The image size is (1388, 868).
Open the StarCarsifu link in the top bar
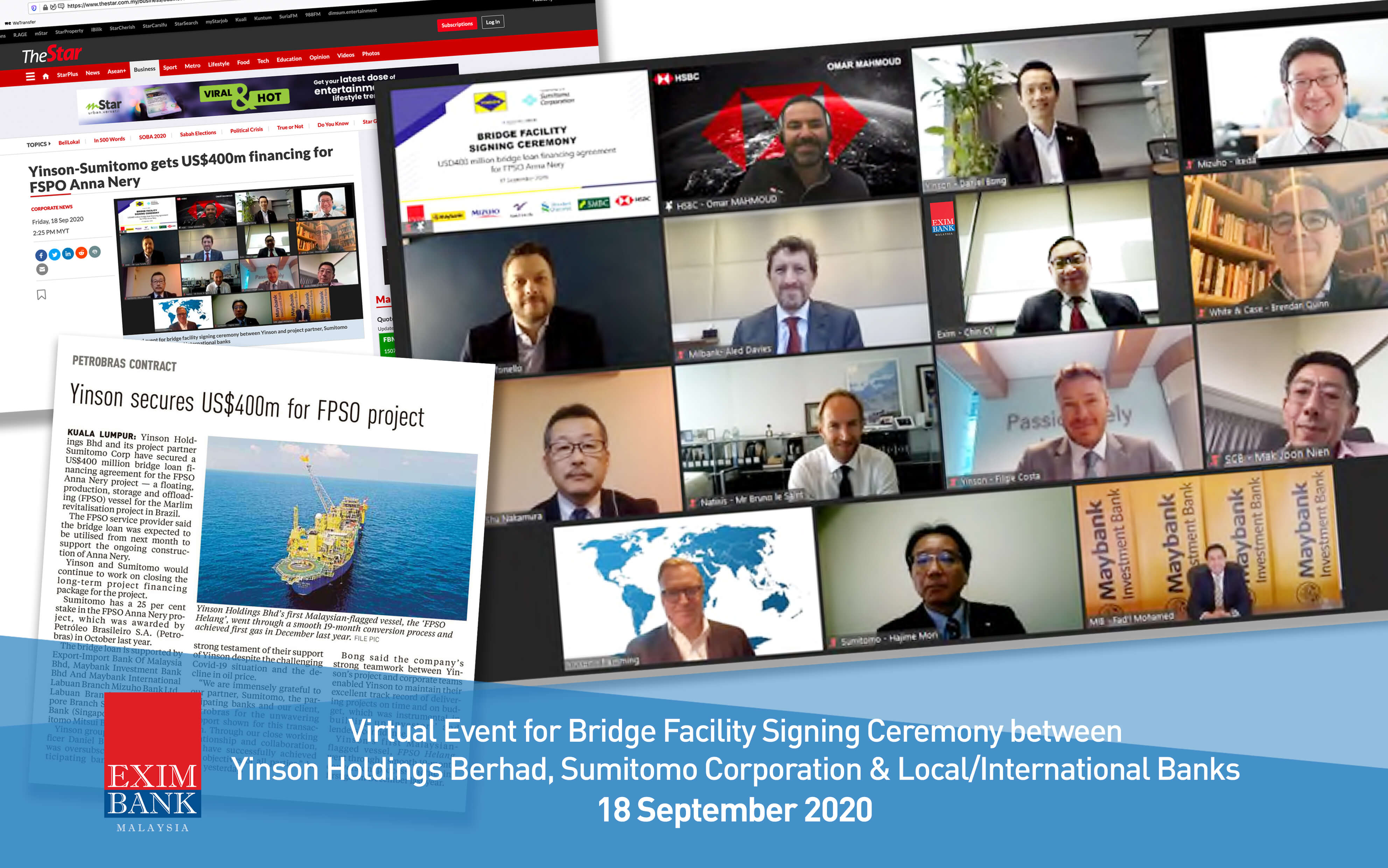click(154, 25)
